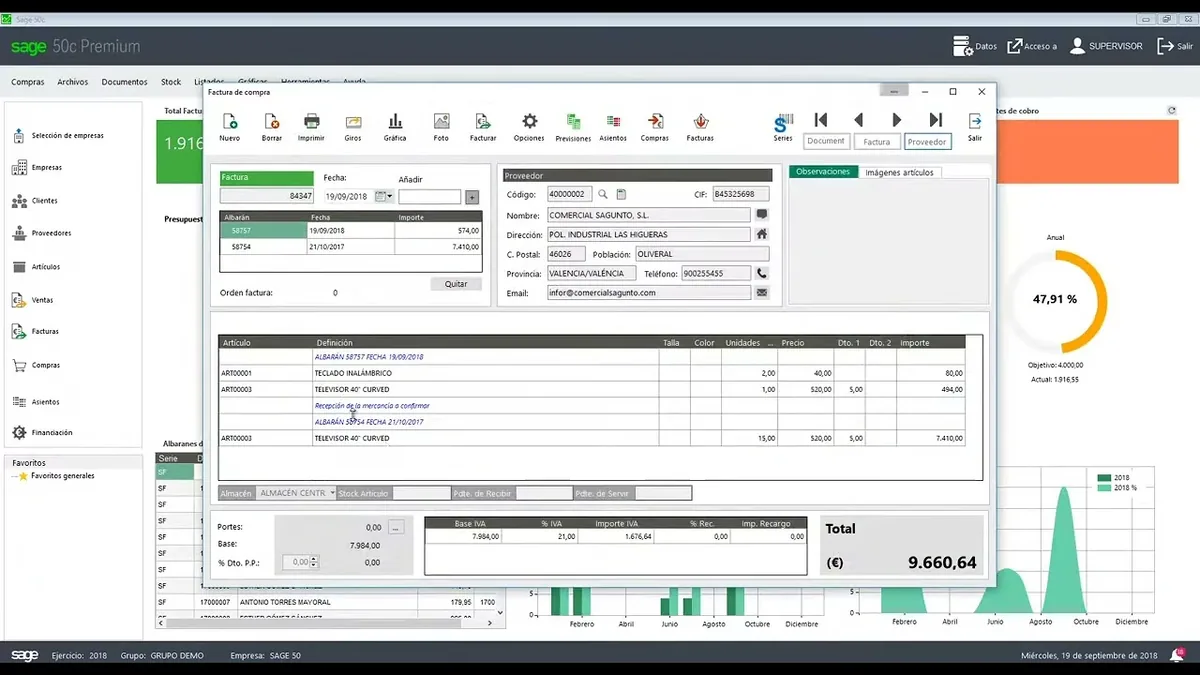Switch to Imágenes artículos tab
The height and width of the screenshot is (675, 1200).
point(899,172)
